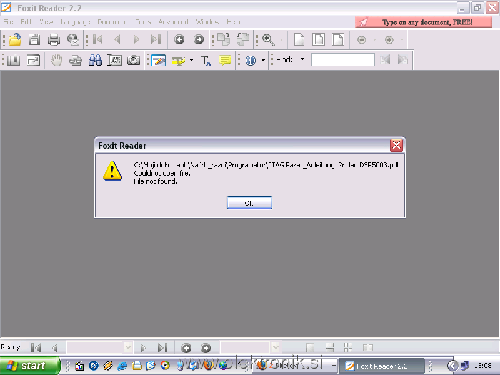
Task: Open the Help menu
Action: pos(233,22)
